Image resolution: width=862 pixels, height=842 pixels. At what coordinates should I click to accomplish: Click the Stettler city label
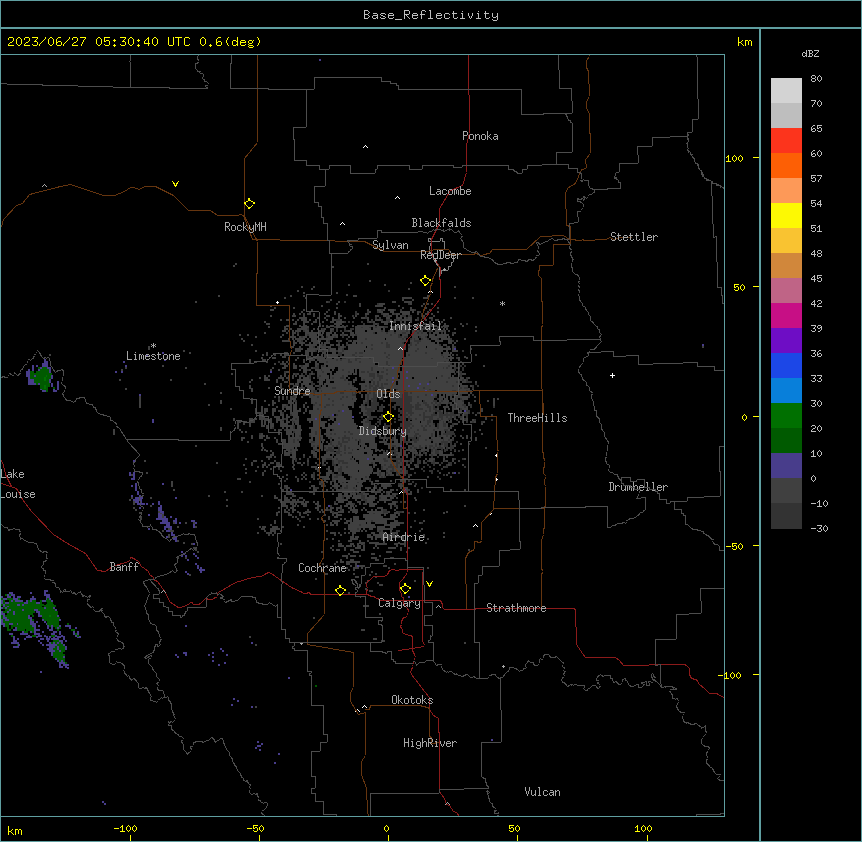(634, 237)
